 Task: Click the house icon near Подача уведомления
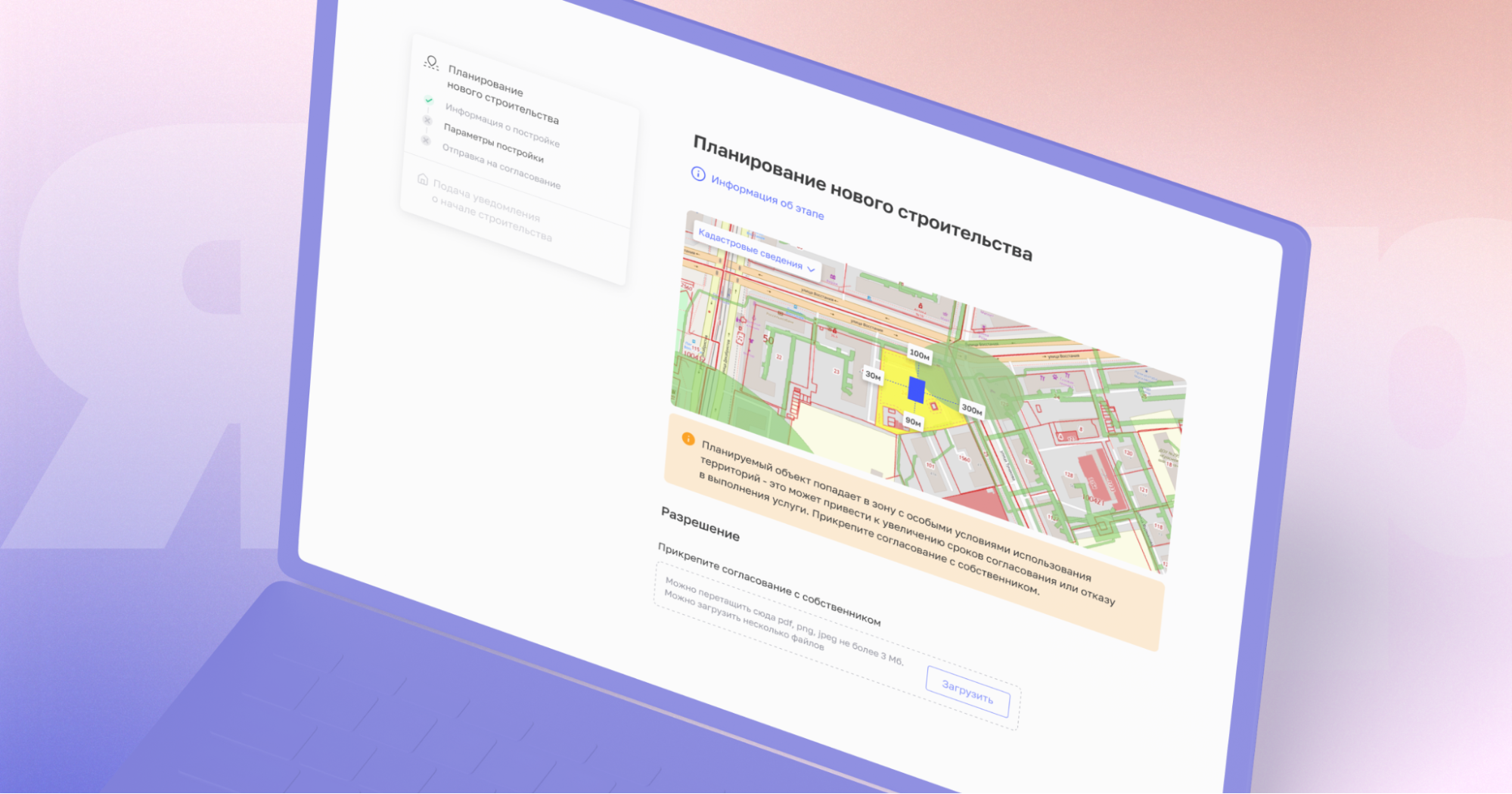(423, 179)
